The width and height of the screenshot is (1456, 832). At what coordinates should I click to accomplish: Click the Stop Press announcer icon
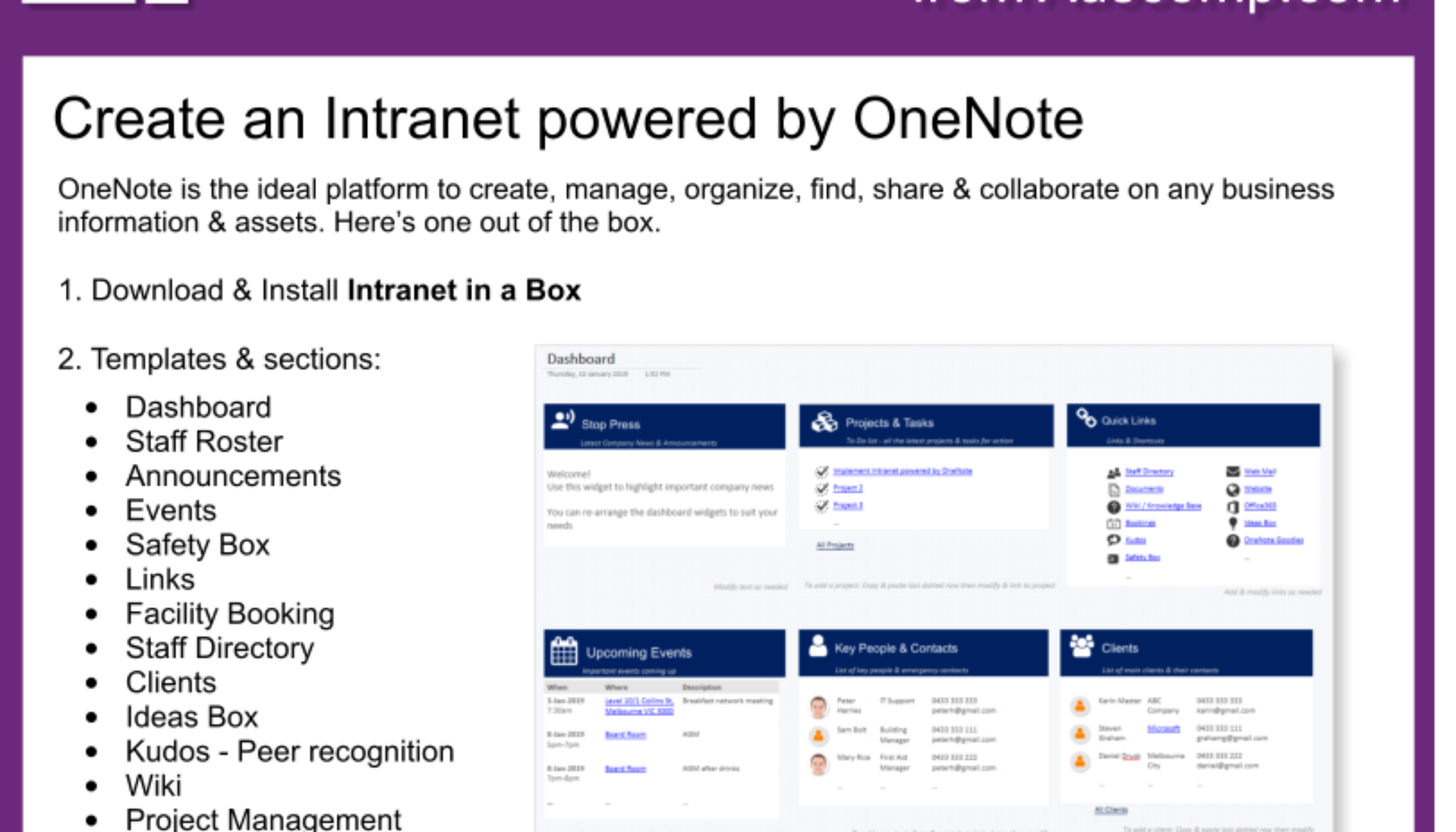click(x=562, y=420)
